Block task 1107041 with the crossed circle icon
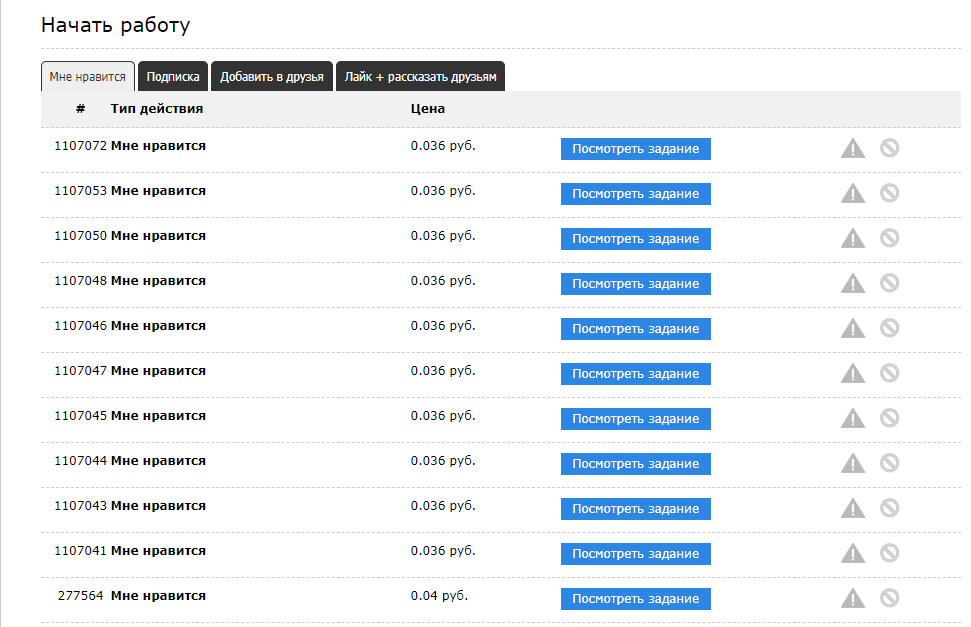971x627 pixels. [x=889, y=553]
